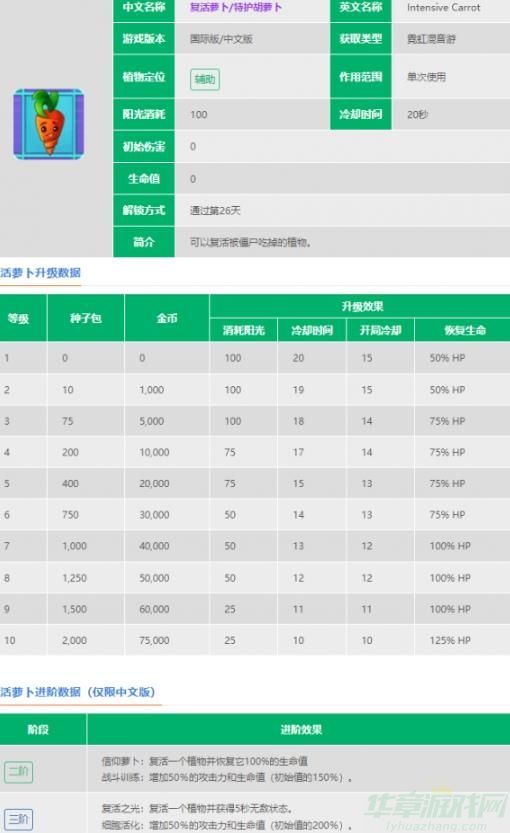The image size is (510, 833).
Task: Open the 复活萝卜/特护胡萝卜 purple link
Action: (x=235, y=7)
